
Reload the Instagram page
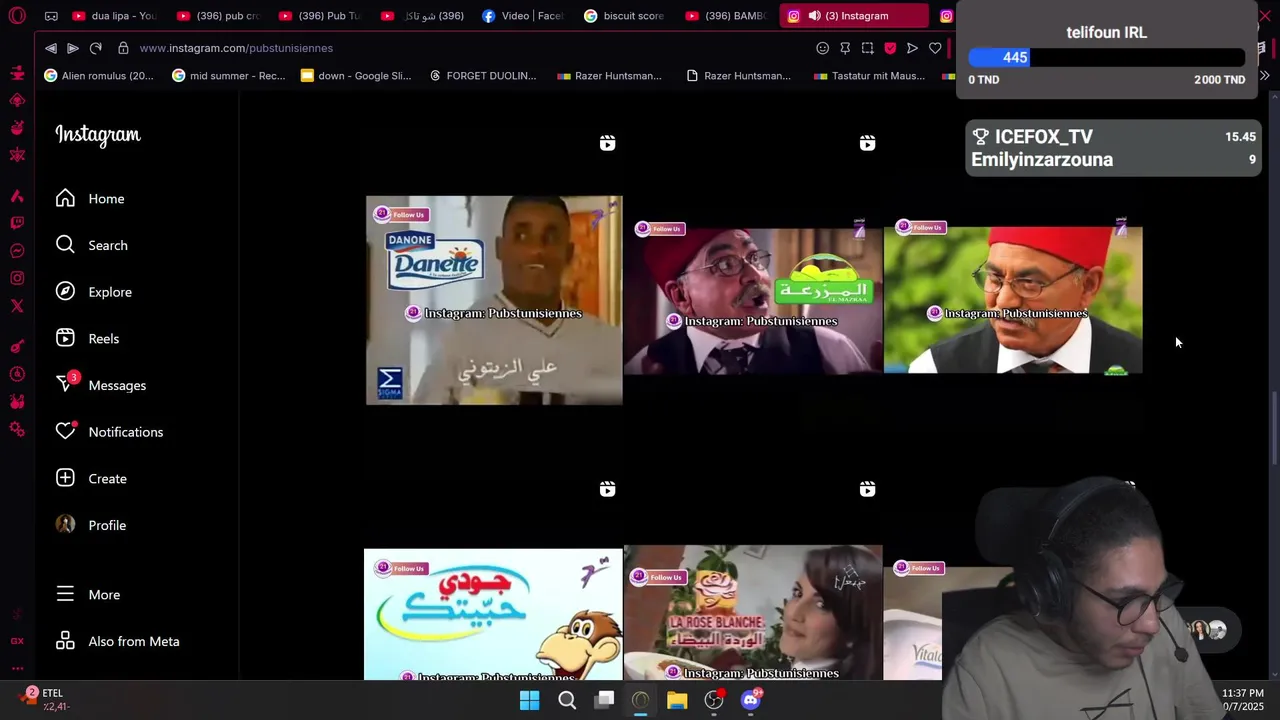pos(96,48)
